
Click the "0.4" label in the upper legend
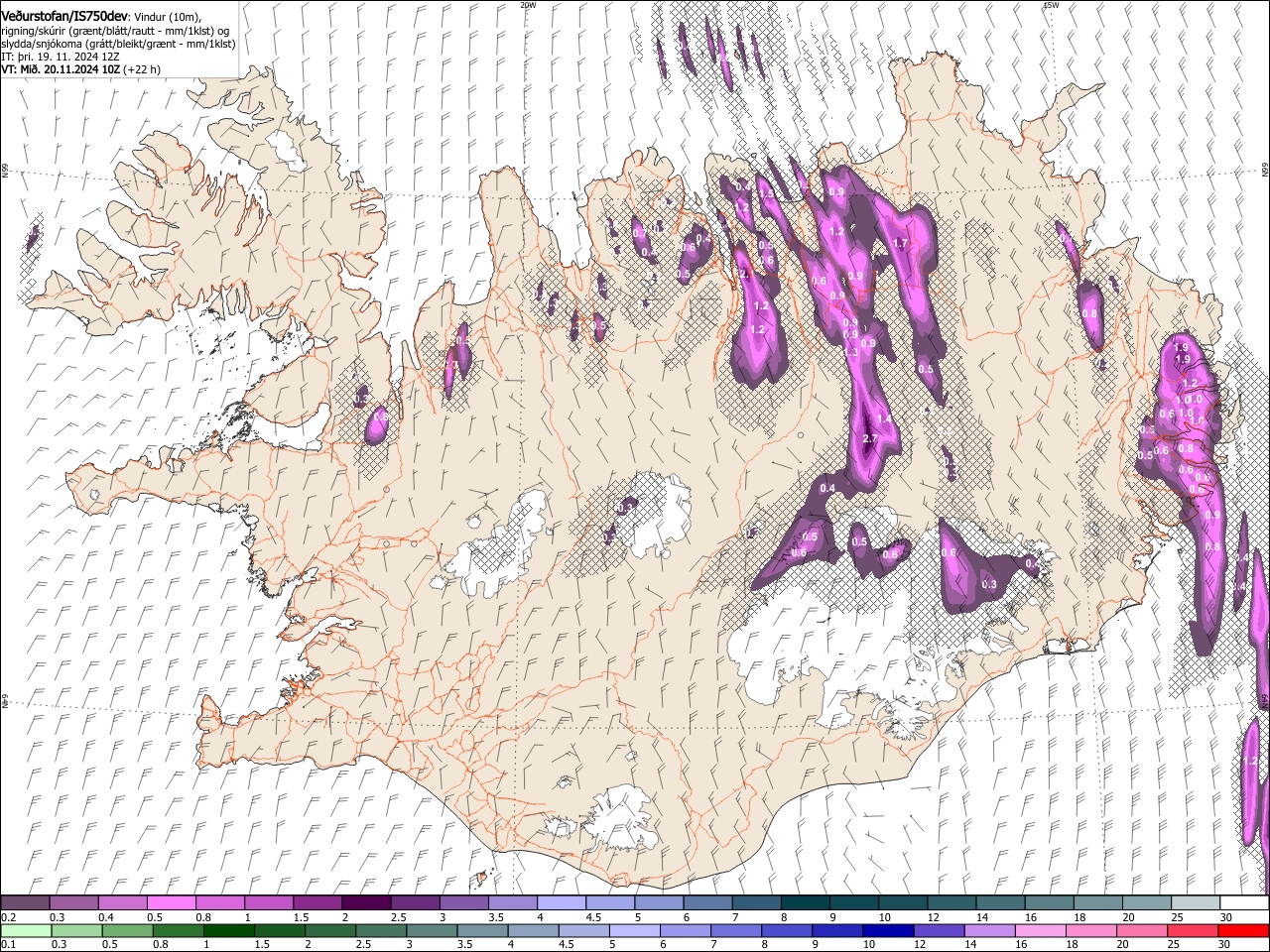tap(106, 917)
